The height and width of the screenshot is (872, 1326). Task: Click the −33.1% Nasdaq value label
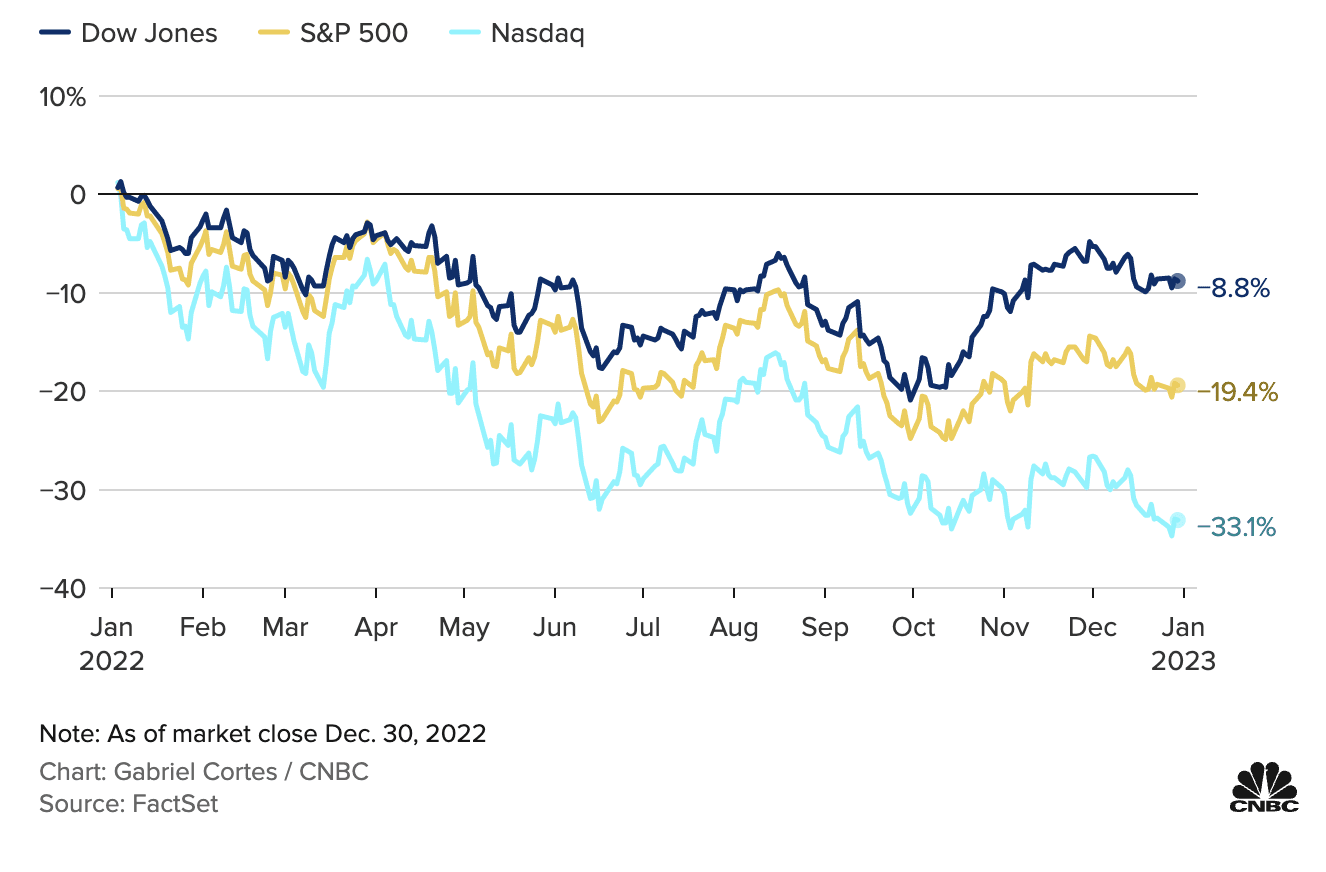tap(1236, 527)
